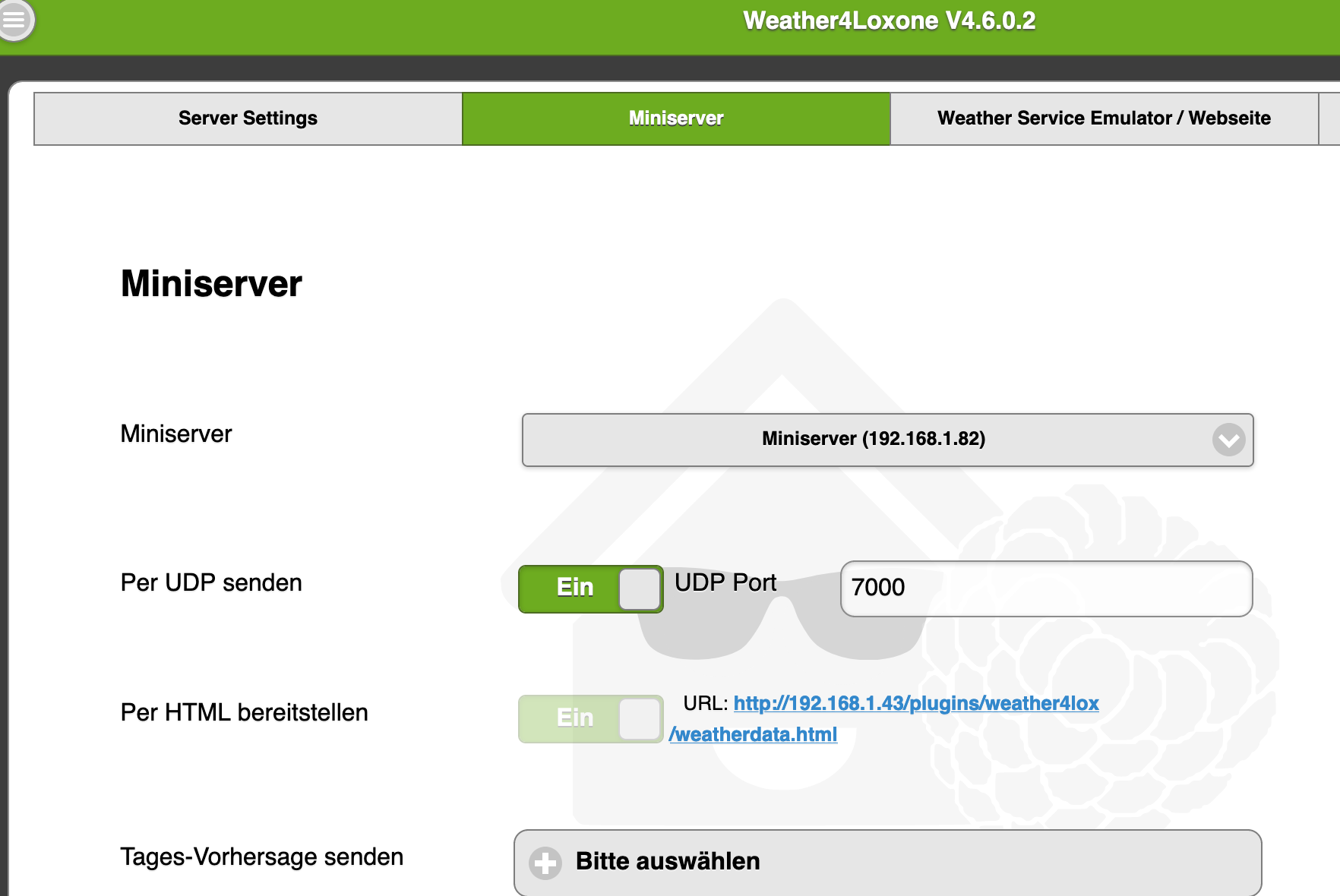Click the UDP Port input field

[x=1046, y=588]
